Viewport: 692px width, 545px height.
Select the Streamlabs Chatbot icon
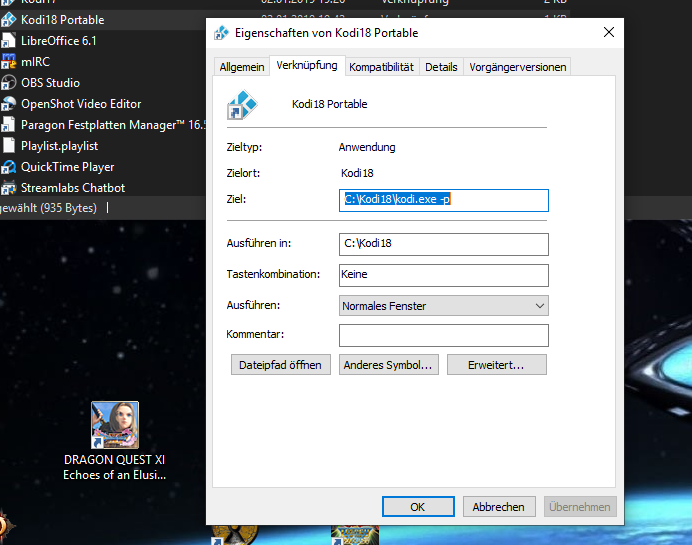8,188
